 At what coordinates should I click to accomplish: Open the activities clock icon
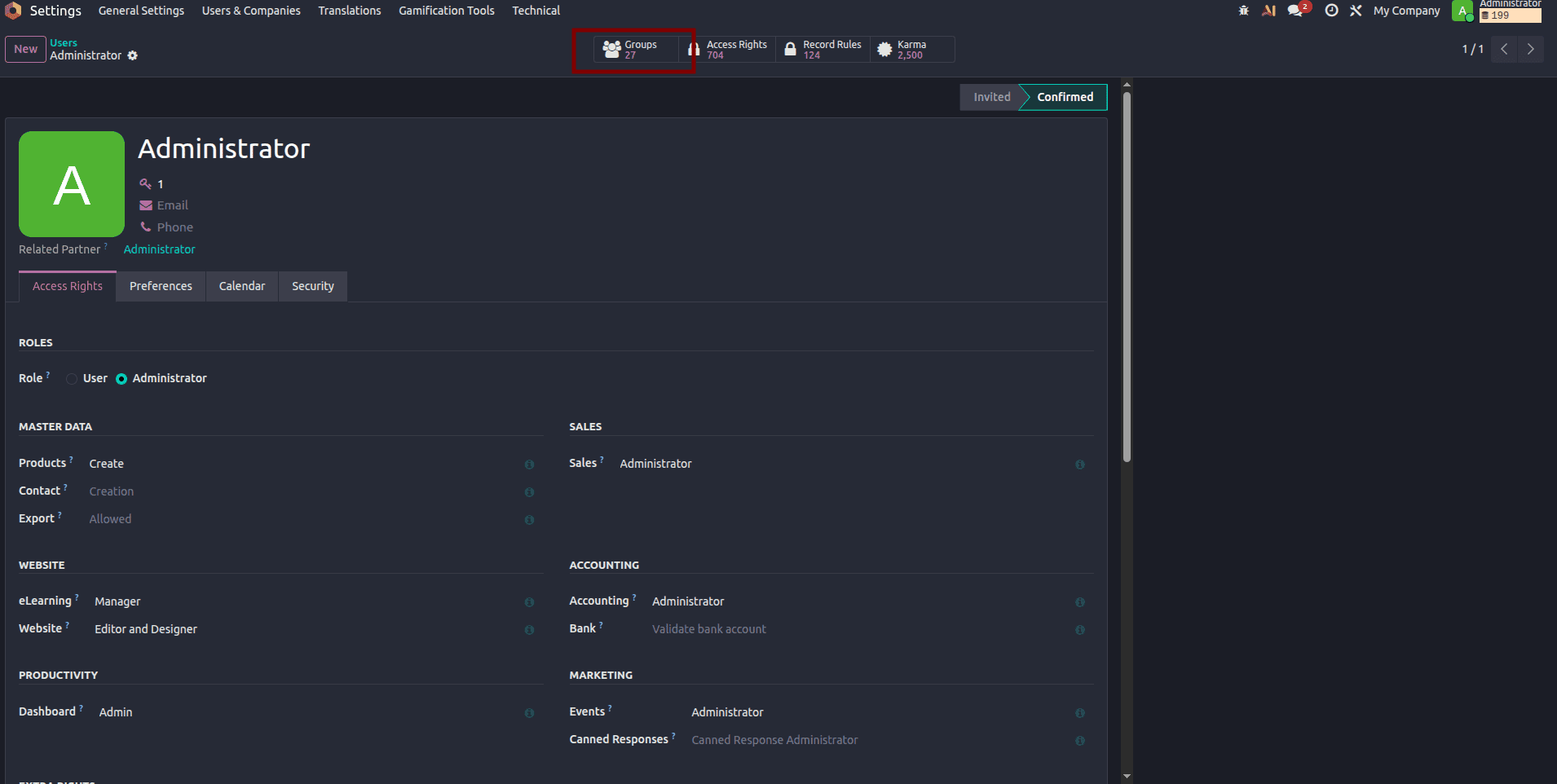(x=1331, y=11)
